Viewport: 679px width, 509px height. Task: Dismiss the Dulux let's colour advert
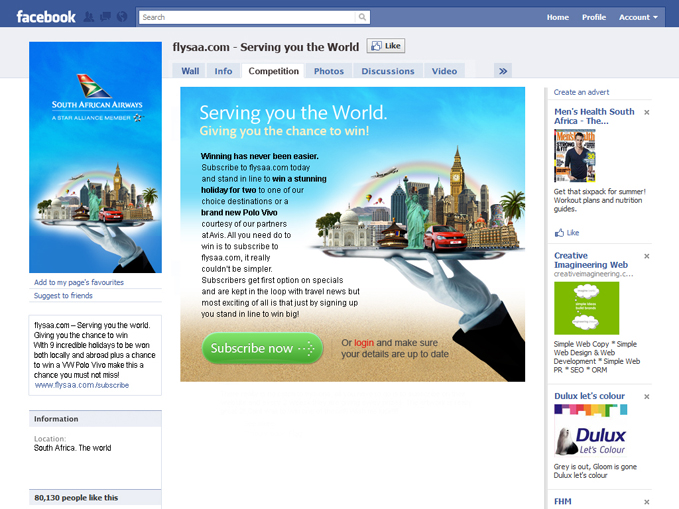coord(647,396)
